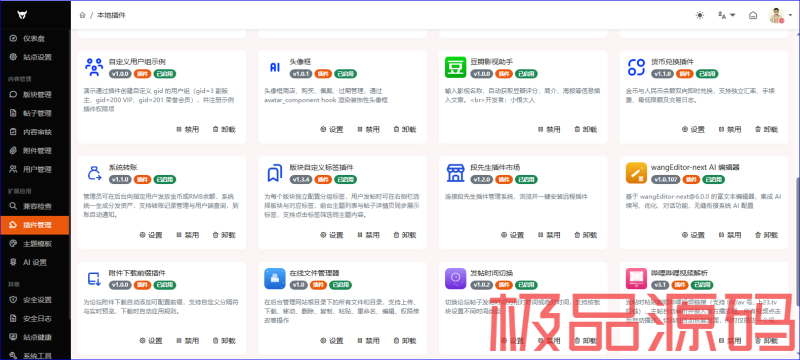Screen dimensions: 800x360
Task: Uninstall the 段先生插件市场 plugin
Action: [585, 235]
